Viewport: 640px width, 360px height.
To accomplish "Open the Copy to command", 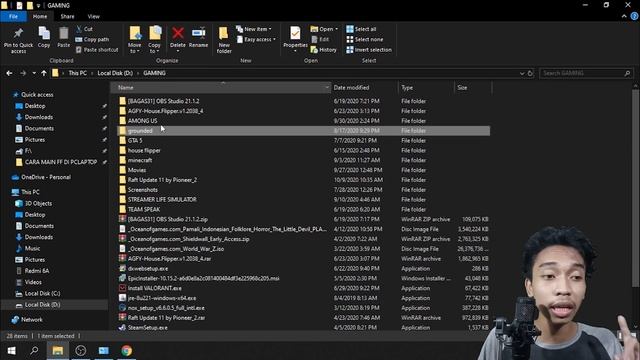I will coord(154,39).
